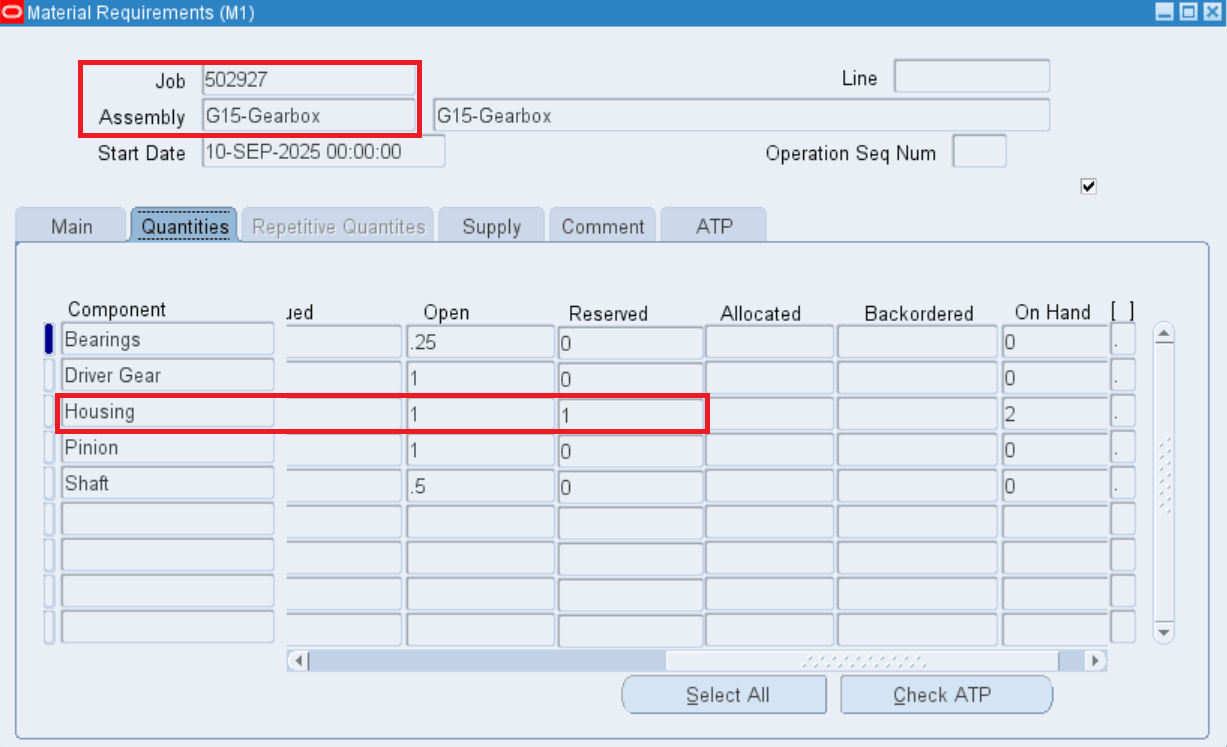Click the Oracle logo in the title bar

(14, 13)
